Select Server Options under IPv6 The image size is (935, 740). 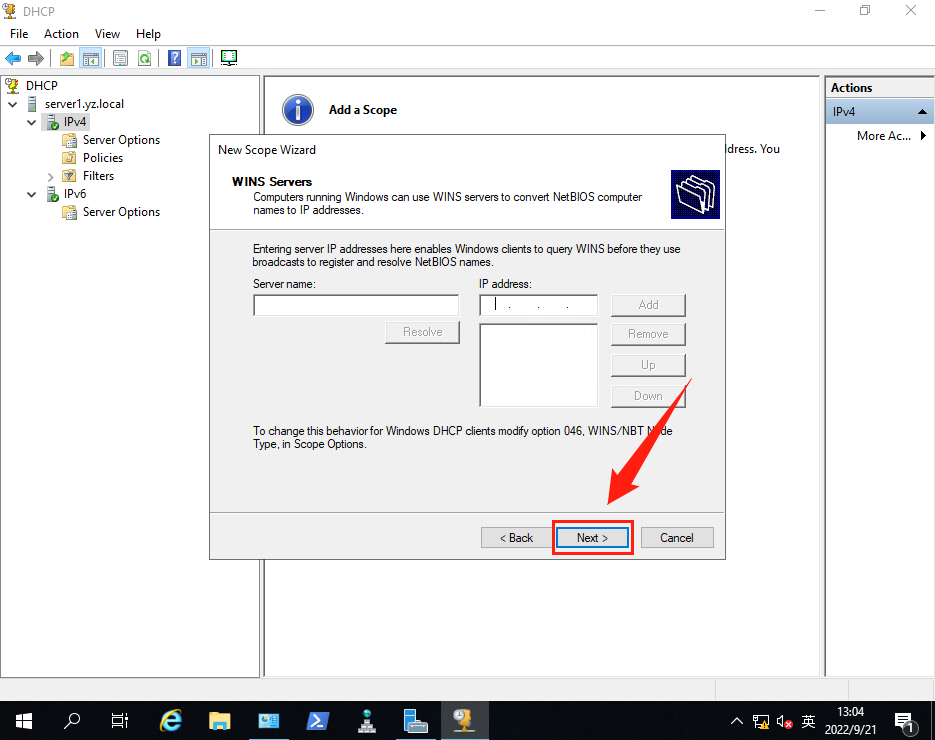tap(121, 212)
